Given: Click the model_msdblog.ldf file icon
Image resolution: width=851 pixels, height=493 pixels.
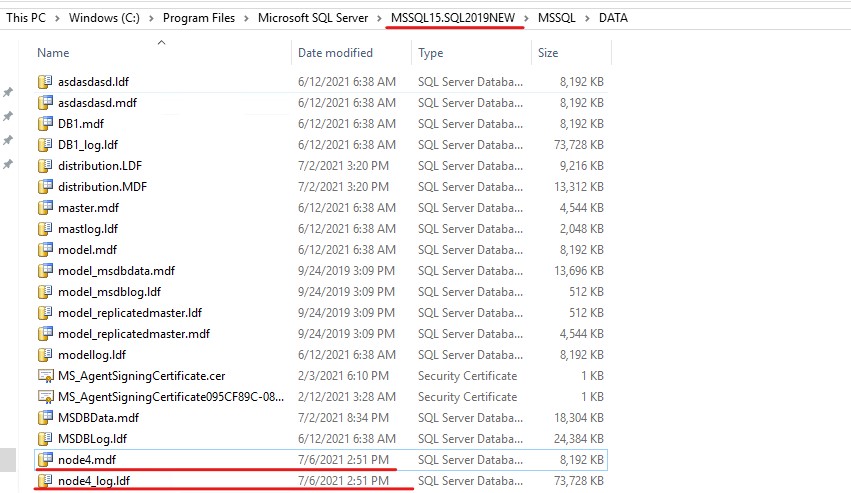Looking at the screenshot, I should coord(45,292).
